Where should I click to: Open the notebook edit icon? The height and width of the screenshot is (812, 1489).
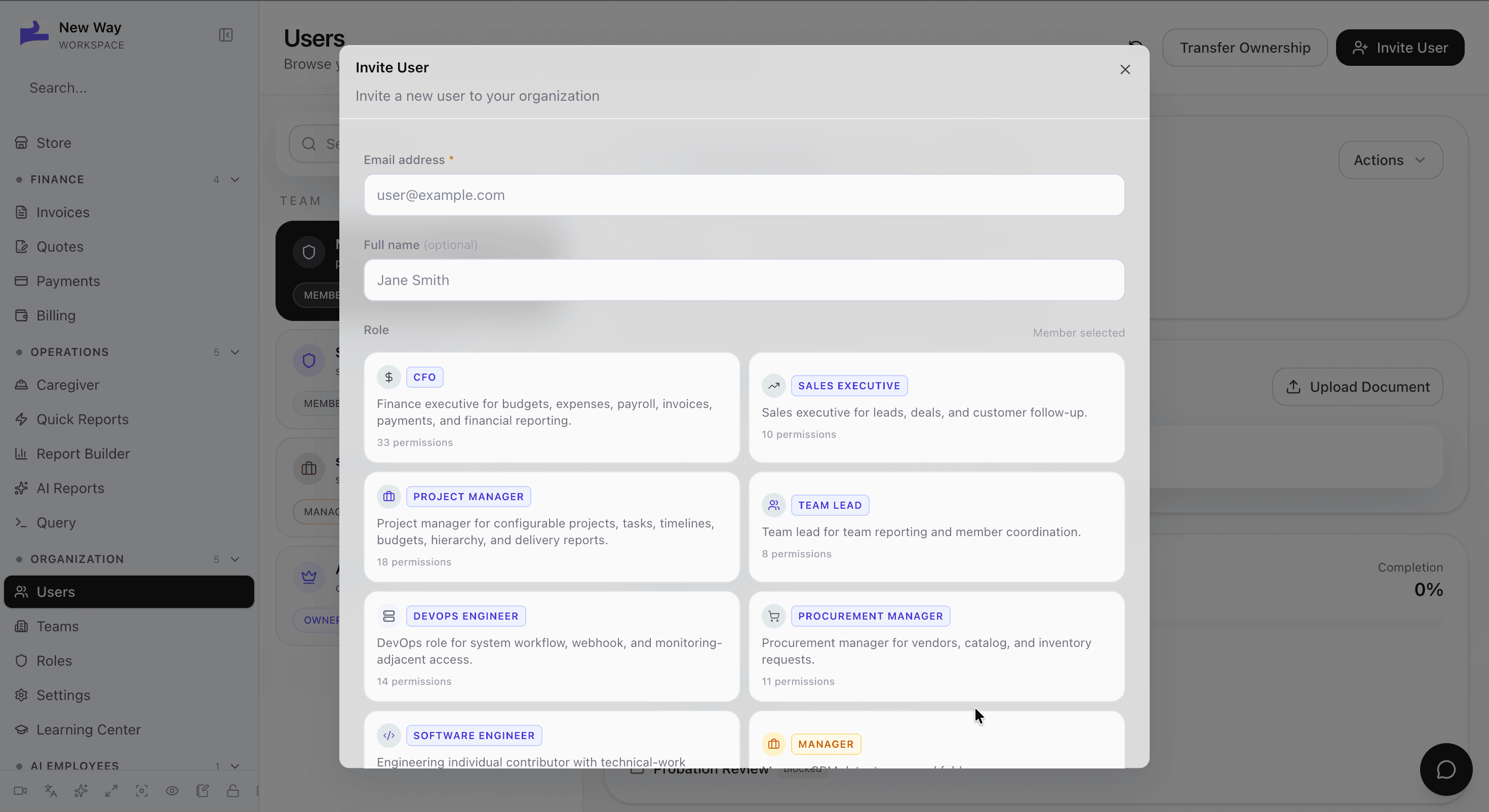202,791
